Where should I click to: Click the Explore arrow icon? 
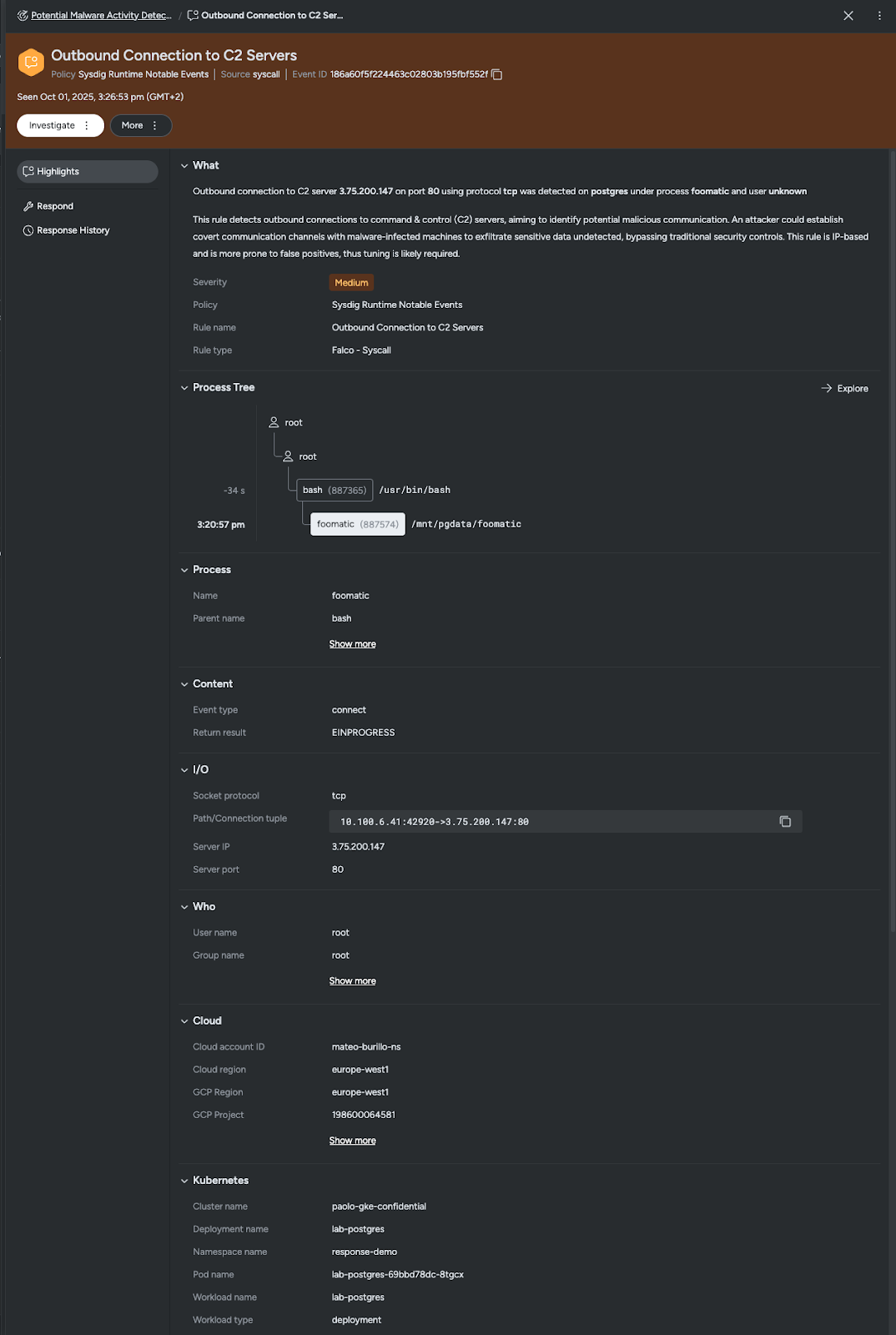tap(827, 389)
